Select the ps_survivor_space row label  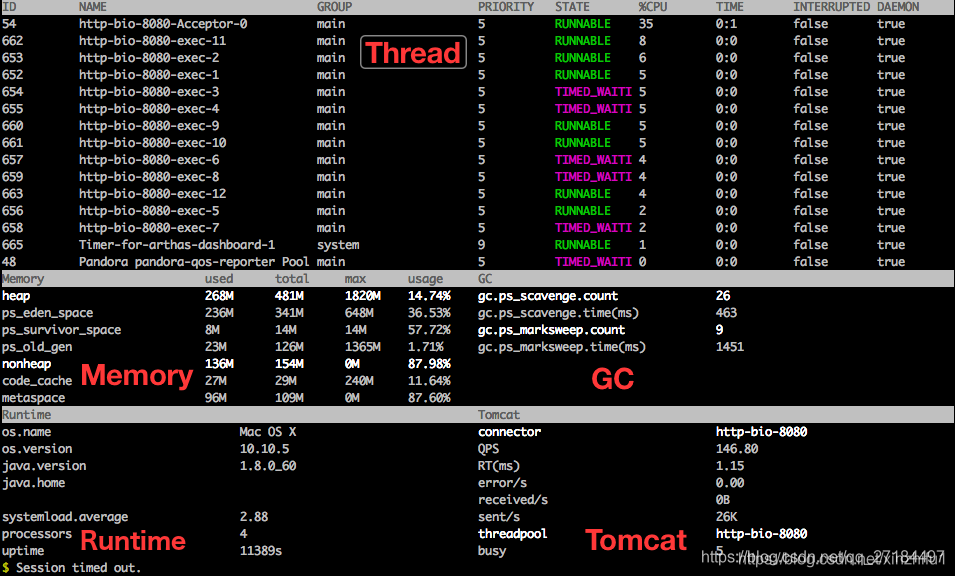pos(62,330)
